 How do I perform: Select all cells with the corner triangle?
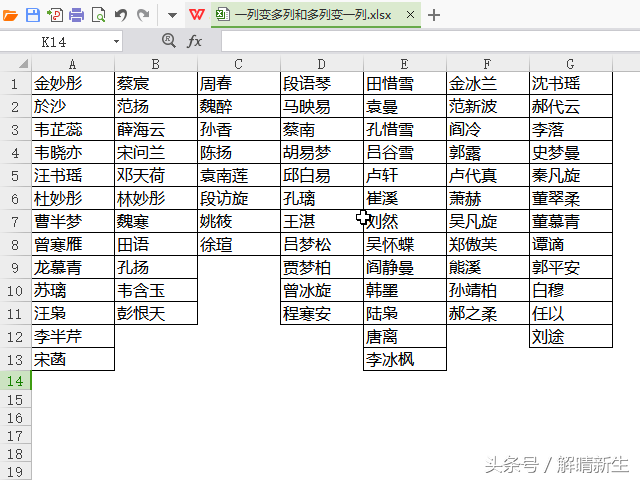point(23,64)
